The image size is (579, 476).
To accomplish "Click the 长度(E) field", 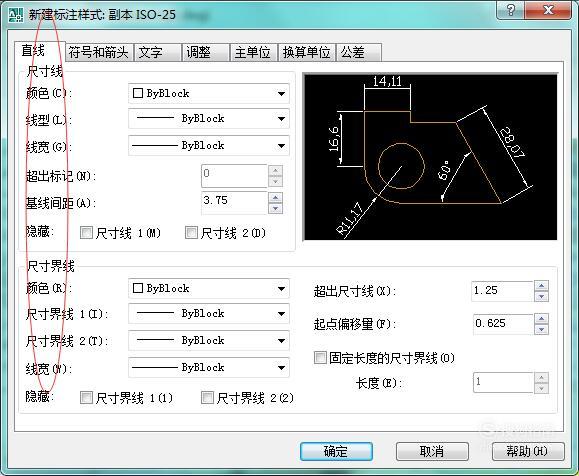I will tap(503, 383).
